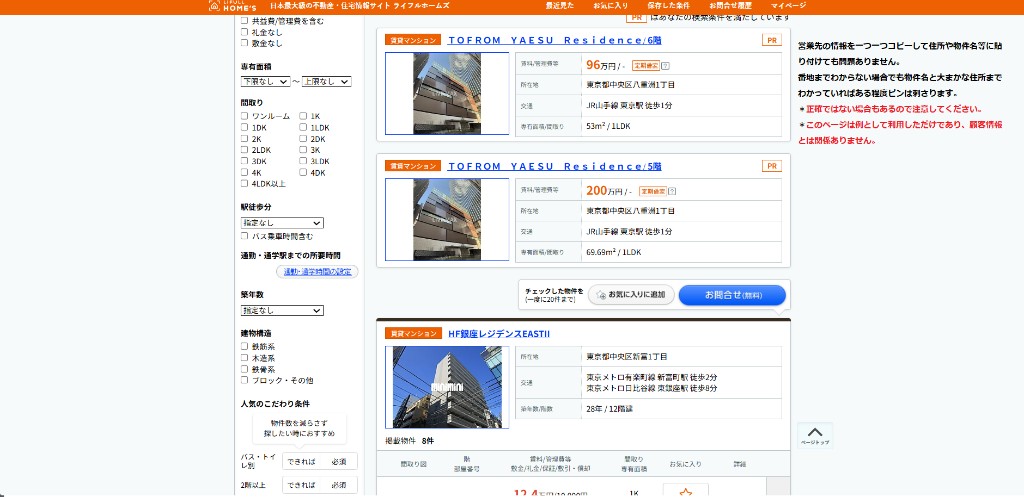The image size is (1024, 497).
Task: Click the 96万円 rent value
Action: 600,65
